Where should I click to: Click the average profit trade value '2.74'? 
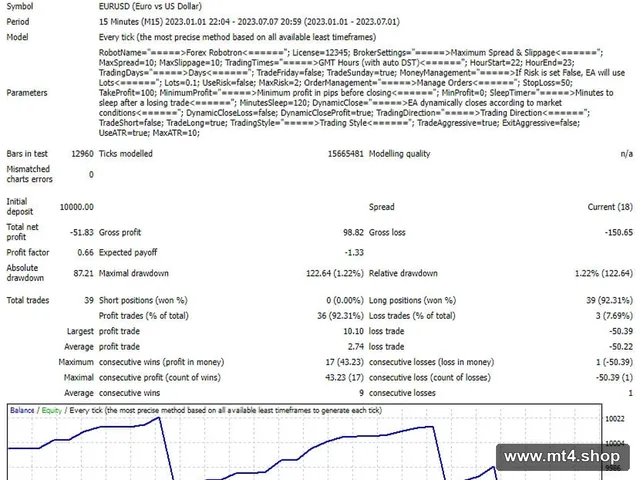tap(356, 347)
